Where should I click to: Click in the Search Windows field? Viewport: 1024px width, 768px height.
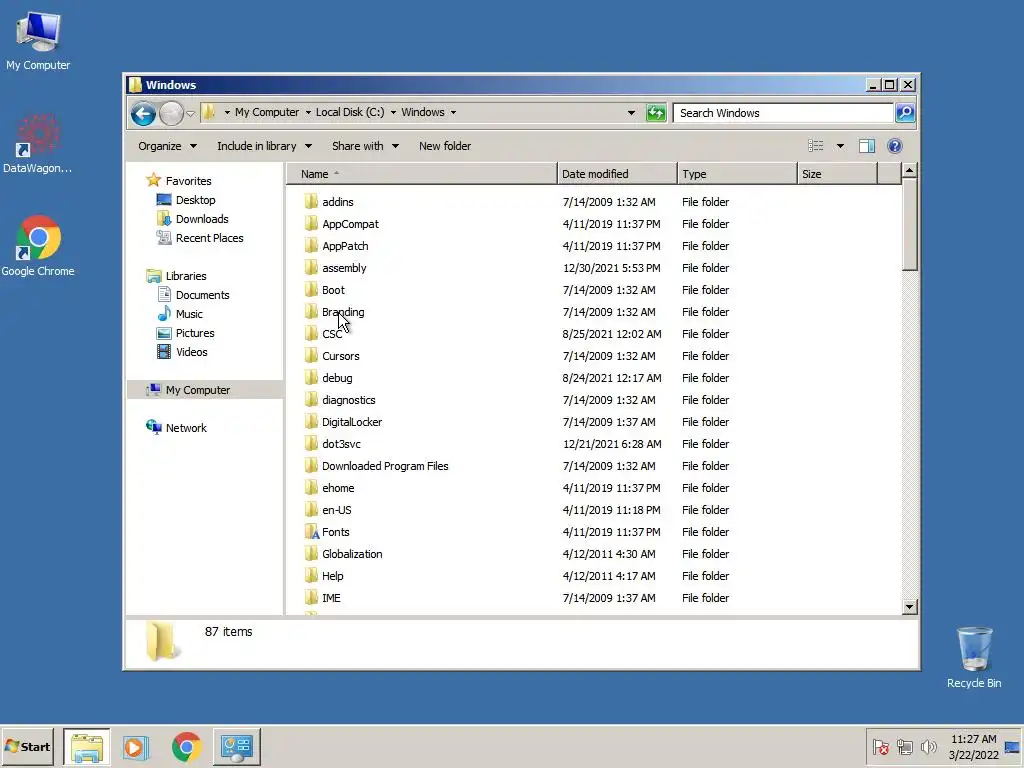(x=783, y=113)
